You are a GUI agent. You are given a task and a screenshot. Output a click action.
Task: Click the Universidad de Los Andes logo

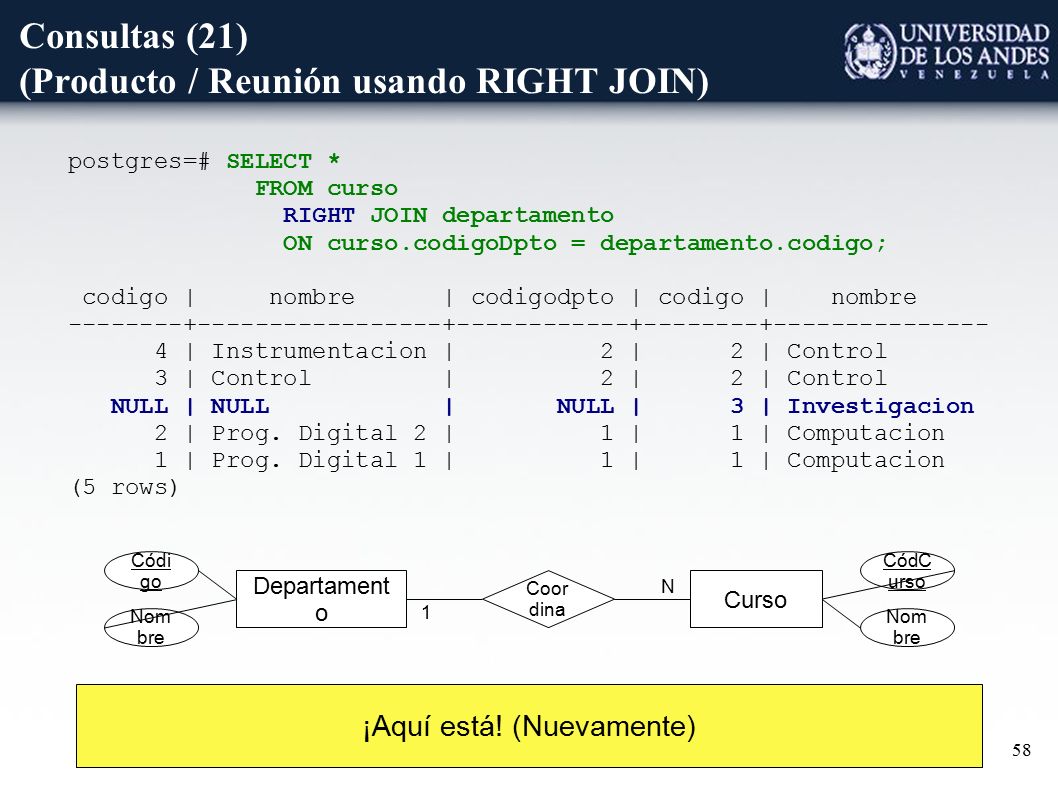(x=947, y=51)
